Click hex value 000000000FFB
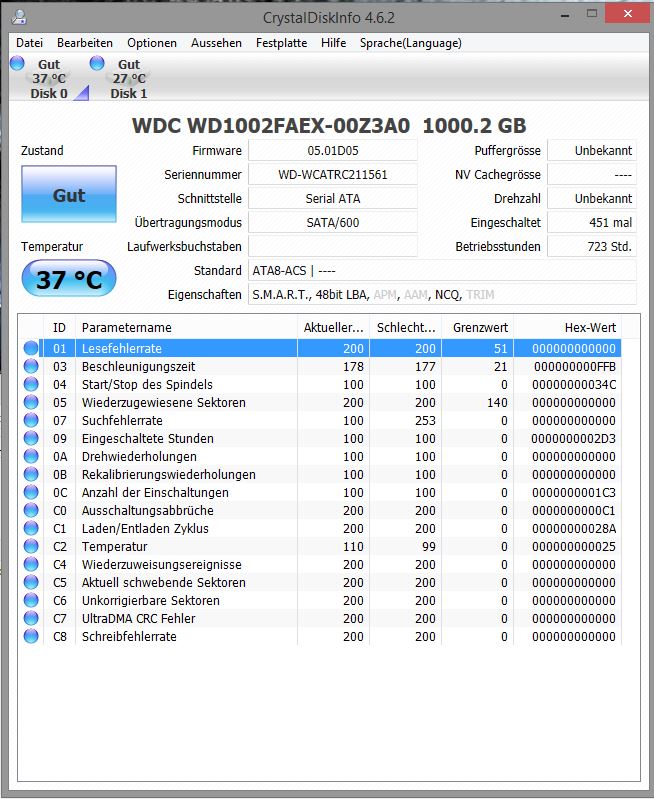Viewport: 654px width, 799px height. click(575, 366)
